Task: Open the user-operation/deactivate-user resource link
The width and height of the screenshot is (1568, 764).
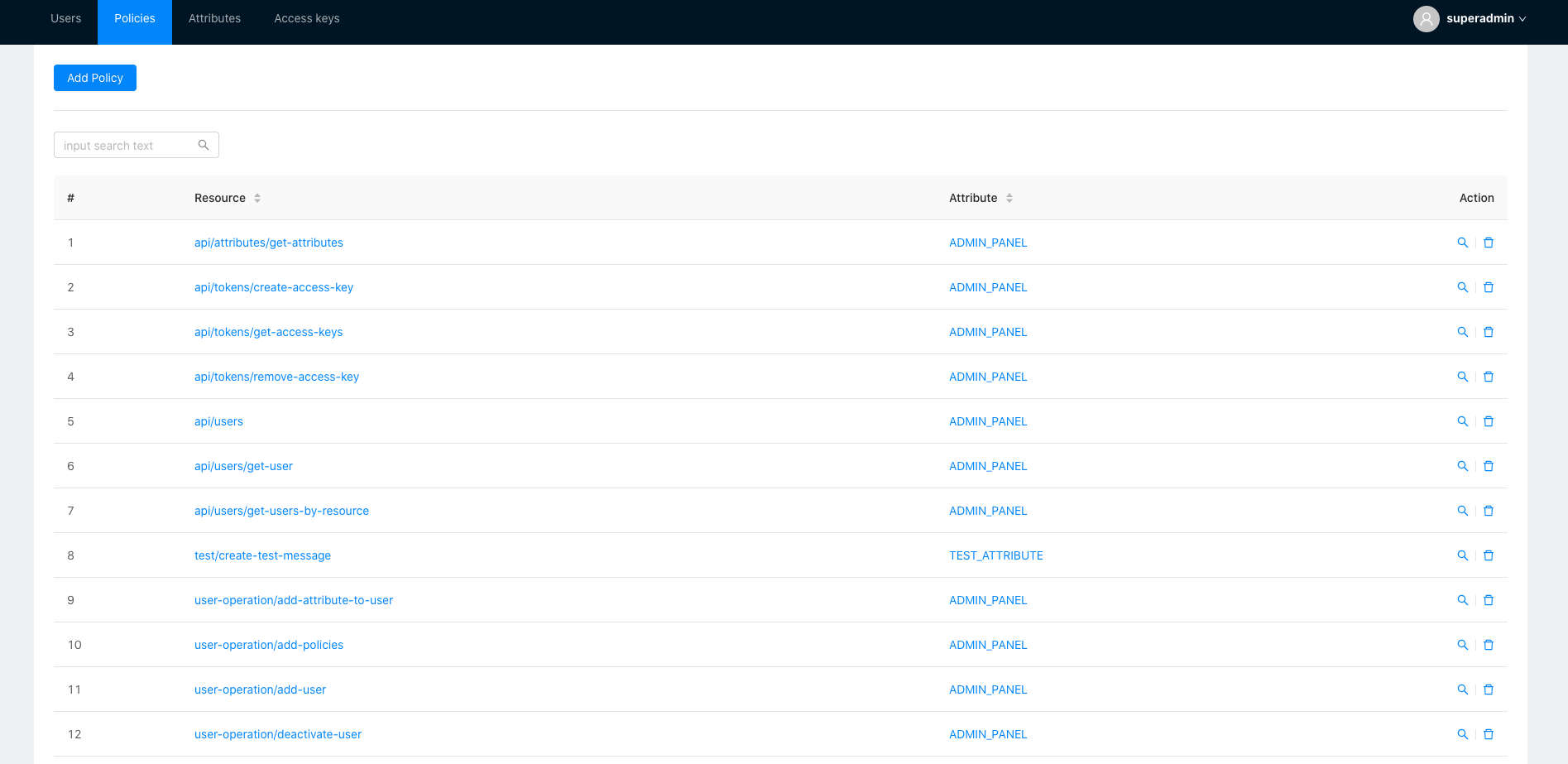Action: (278, 734)
